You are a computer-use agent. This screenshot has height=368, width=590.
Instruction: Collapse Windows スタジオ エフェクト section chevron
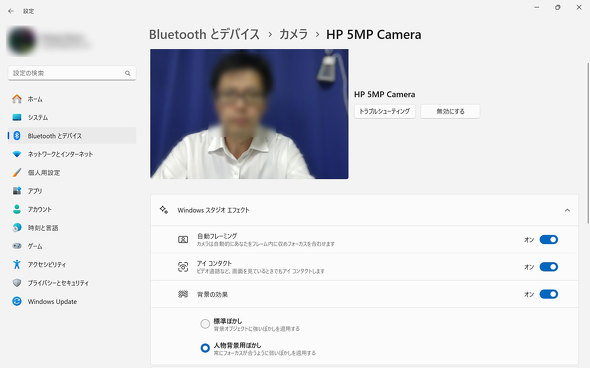(567, 210)
